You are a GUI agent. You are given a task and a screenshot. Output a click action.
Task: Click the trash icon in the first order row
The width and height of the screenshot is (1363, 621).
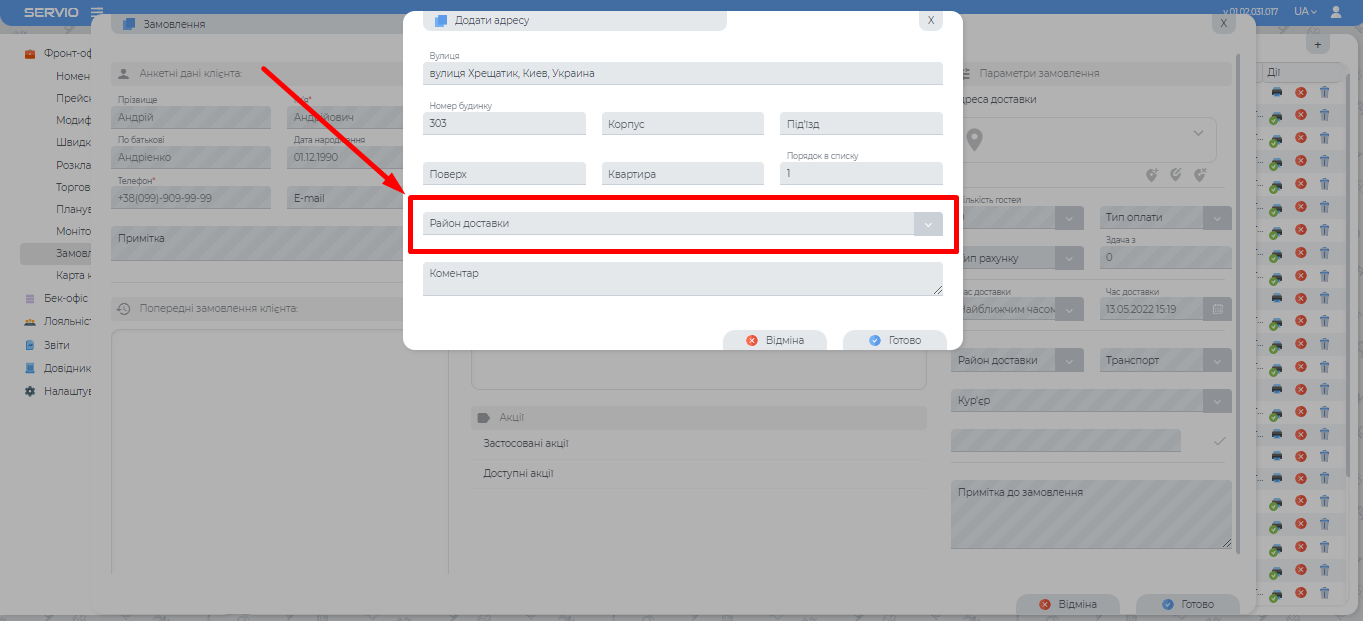coord(1325,92)
